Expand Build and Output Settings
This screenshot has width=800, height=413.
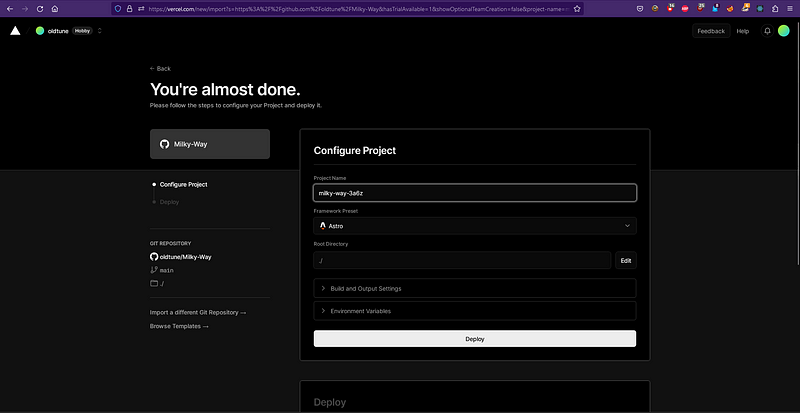click(474, 288)
